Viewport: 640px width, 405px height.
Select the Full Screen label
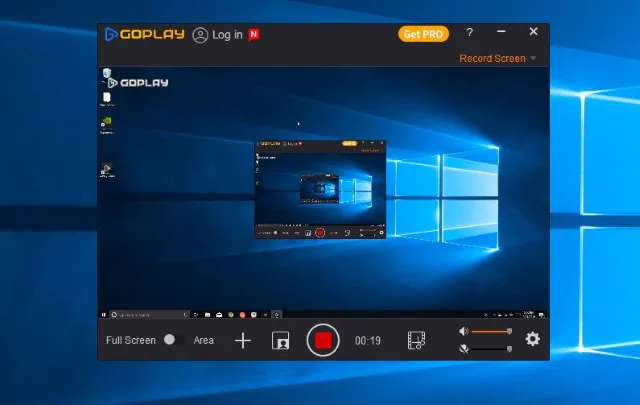131,340
